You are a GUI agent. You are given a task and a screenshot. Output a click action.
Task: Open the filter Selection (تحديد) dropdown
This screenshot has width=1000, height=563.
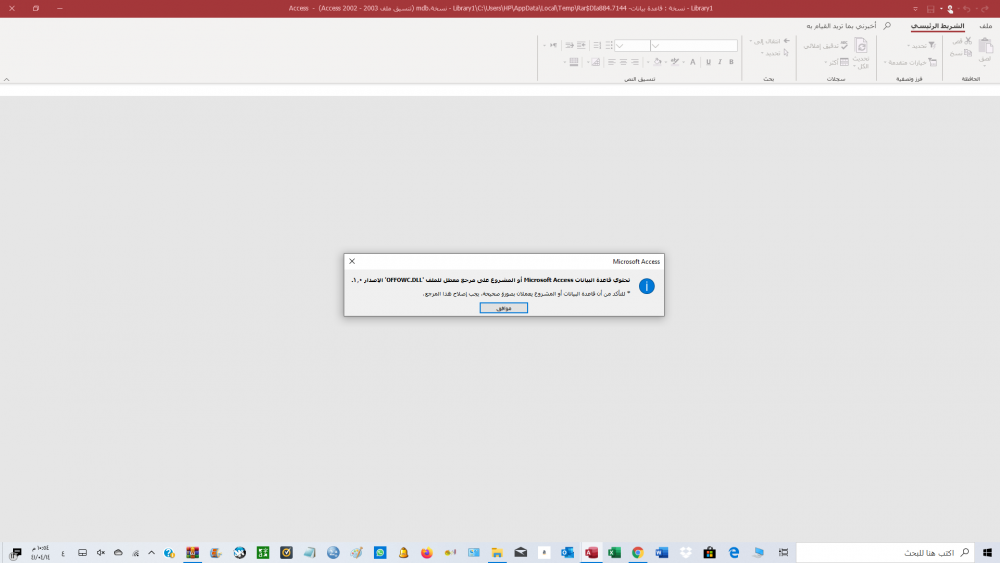922,45
